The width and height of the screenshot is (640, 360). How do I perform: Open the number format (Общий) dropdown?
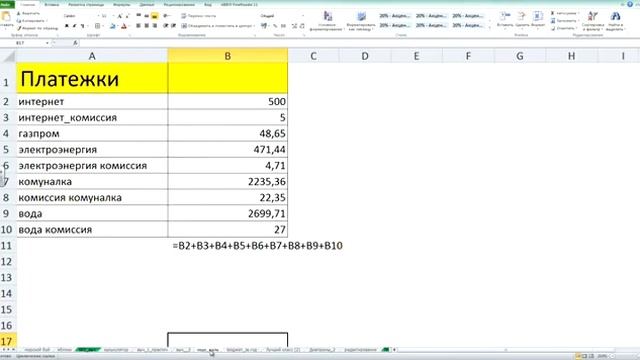(x=303, y=16)
